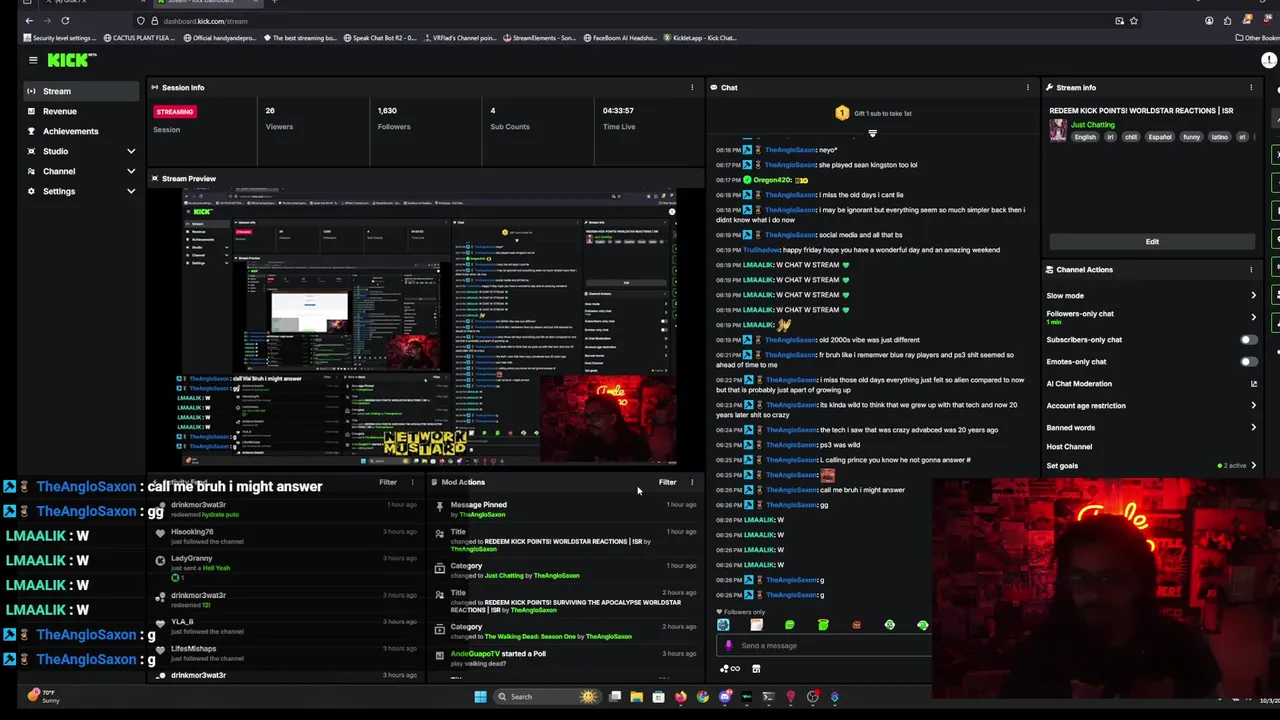Open Chat panel options menu

[x=1027, y=87]
